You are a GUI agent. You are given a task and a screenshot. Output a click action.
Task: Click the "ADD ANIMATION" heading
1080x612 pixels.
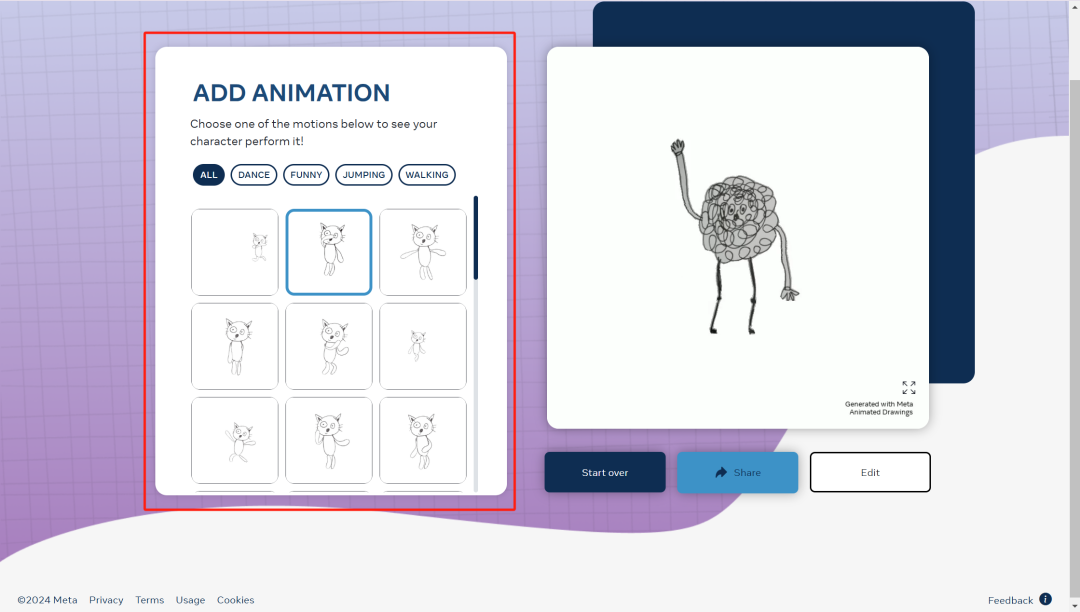pyautogui.click(x=291, y=93)
